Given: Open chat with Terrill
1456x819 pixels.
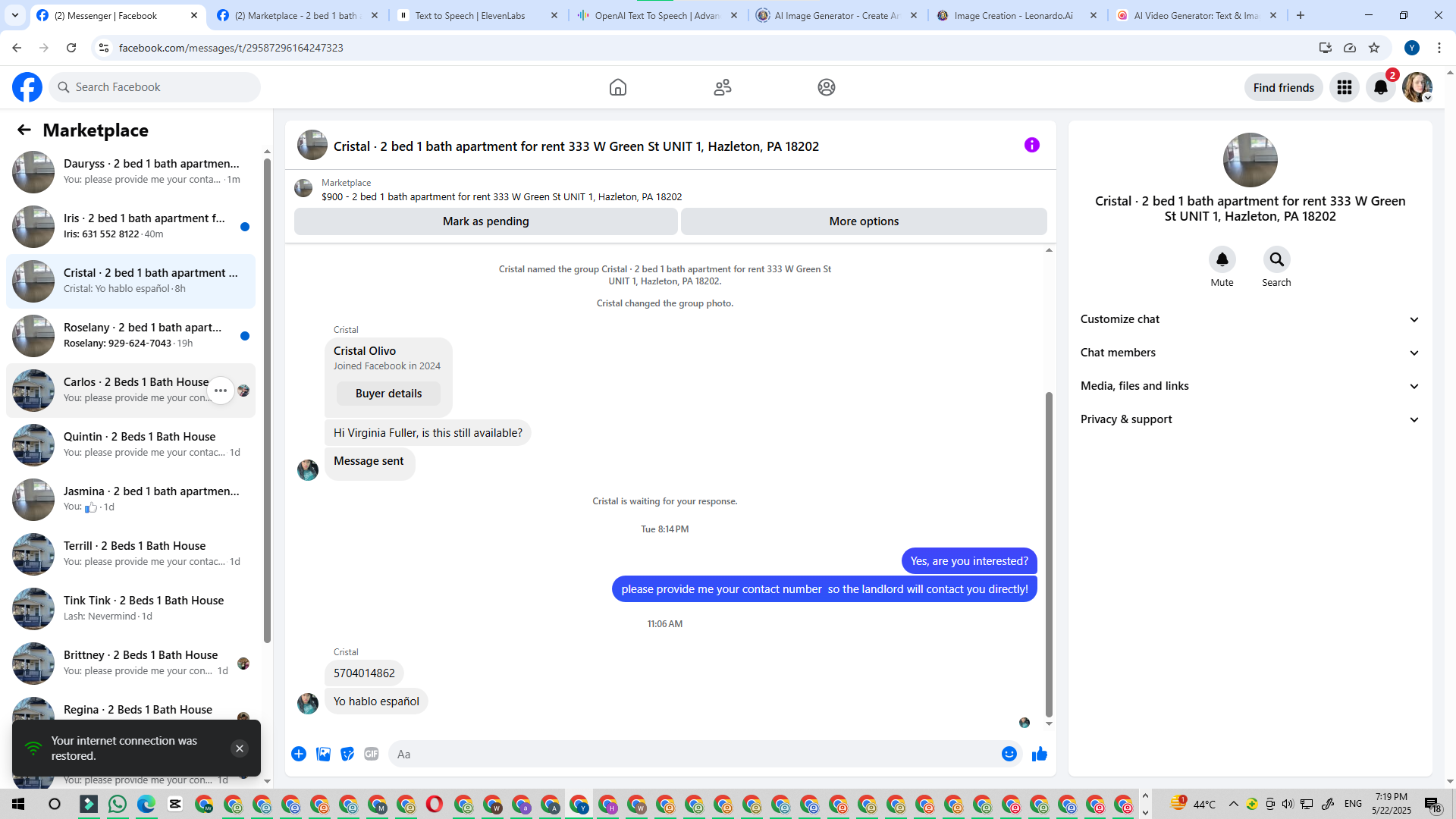Looking at the screenshot, I should pyautogui.click(x=130, y=554).
